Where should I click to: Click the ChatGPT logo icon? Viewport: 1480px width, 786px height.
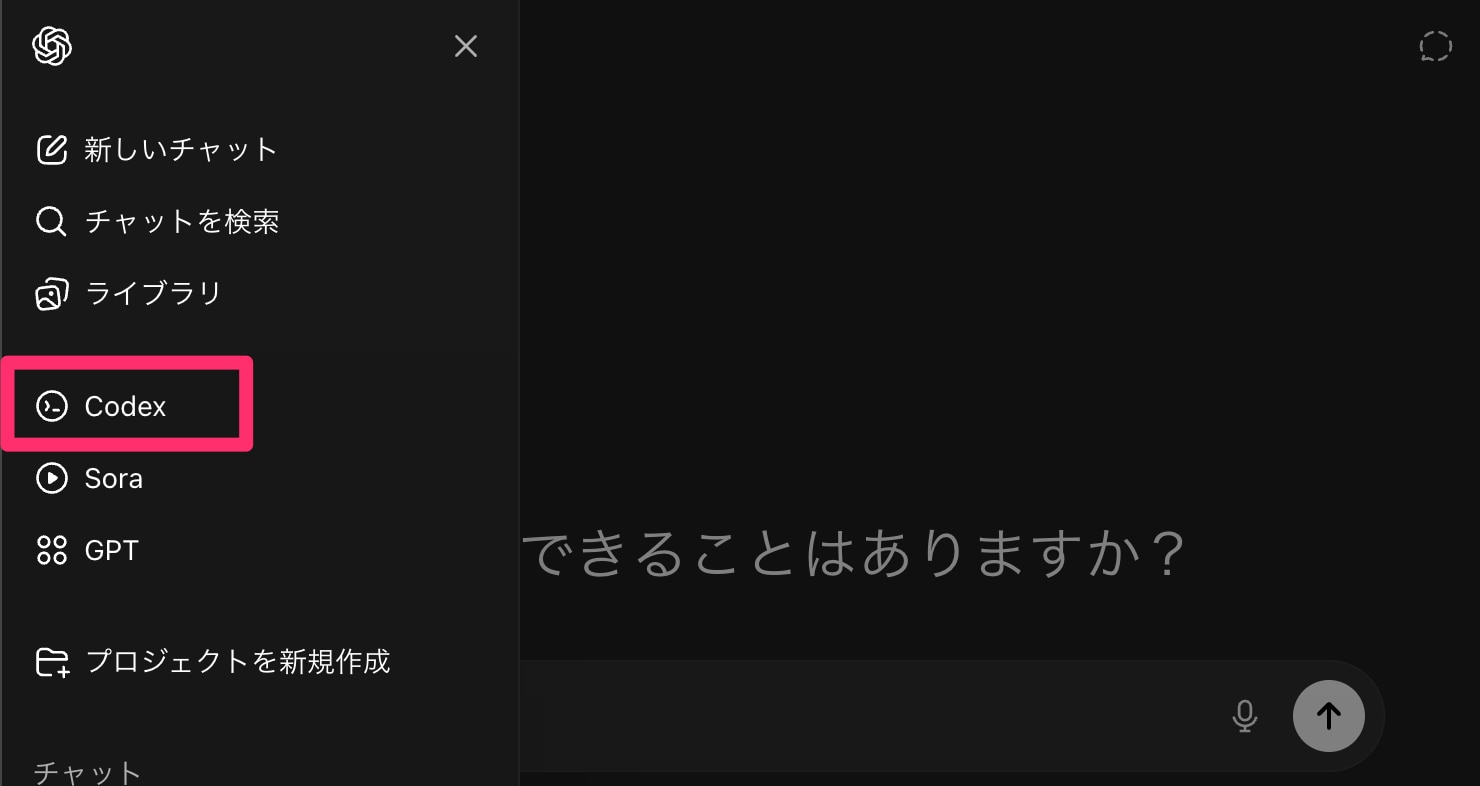[x=52, y=46]
